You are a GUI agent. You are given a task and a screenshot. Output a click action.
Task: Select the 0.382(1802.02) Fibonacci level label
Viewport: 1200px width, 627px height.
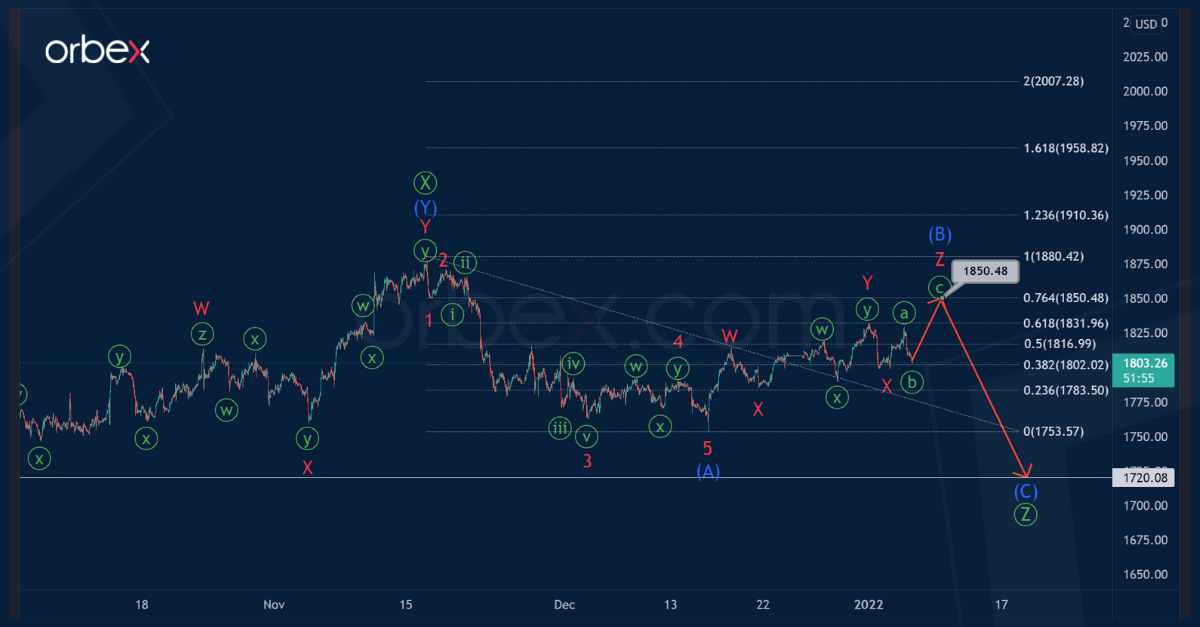point(1066,365)
